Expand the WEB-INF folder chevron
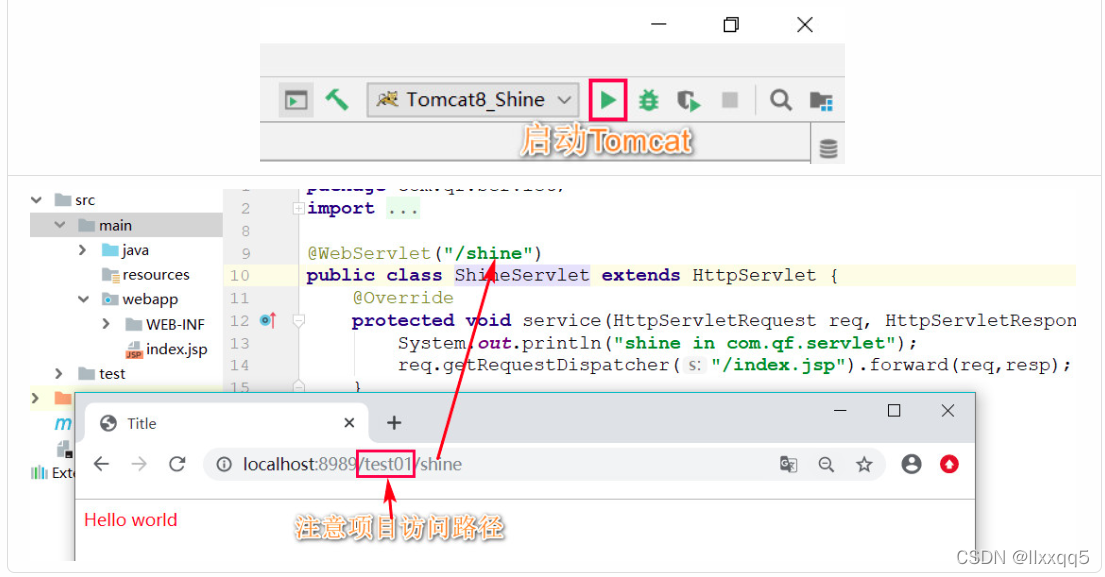 point(106,324)
